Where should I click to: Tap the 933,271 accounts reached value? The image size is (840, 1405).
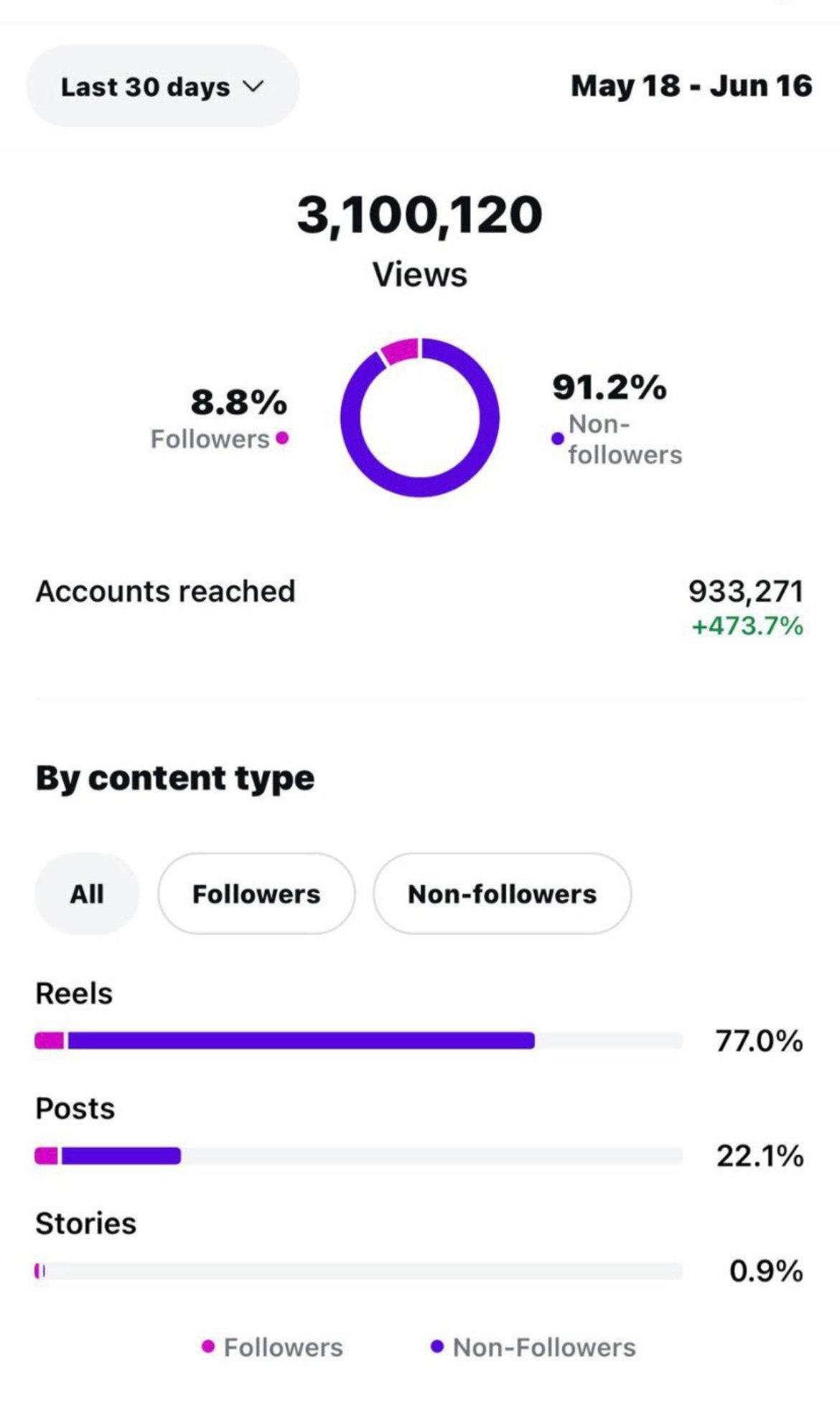(745, 592)
